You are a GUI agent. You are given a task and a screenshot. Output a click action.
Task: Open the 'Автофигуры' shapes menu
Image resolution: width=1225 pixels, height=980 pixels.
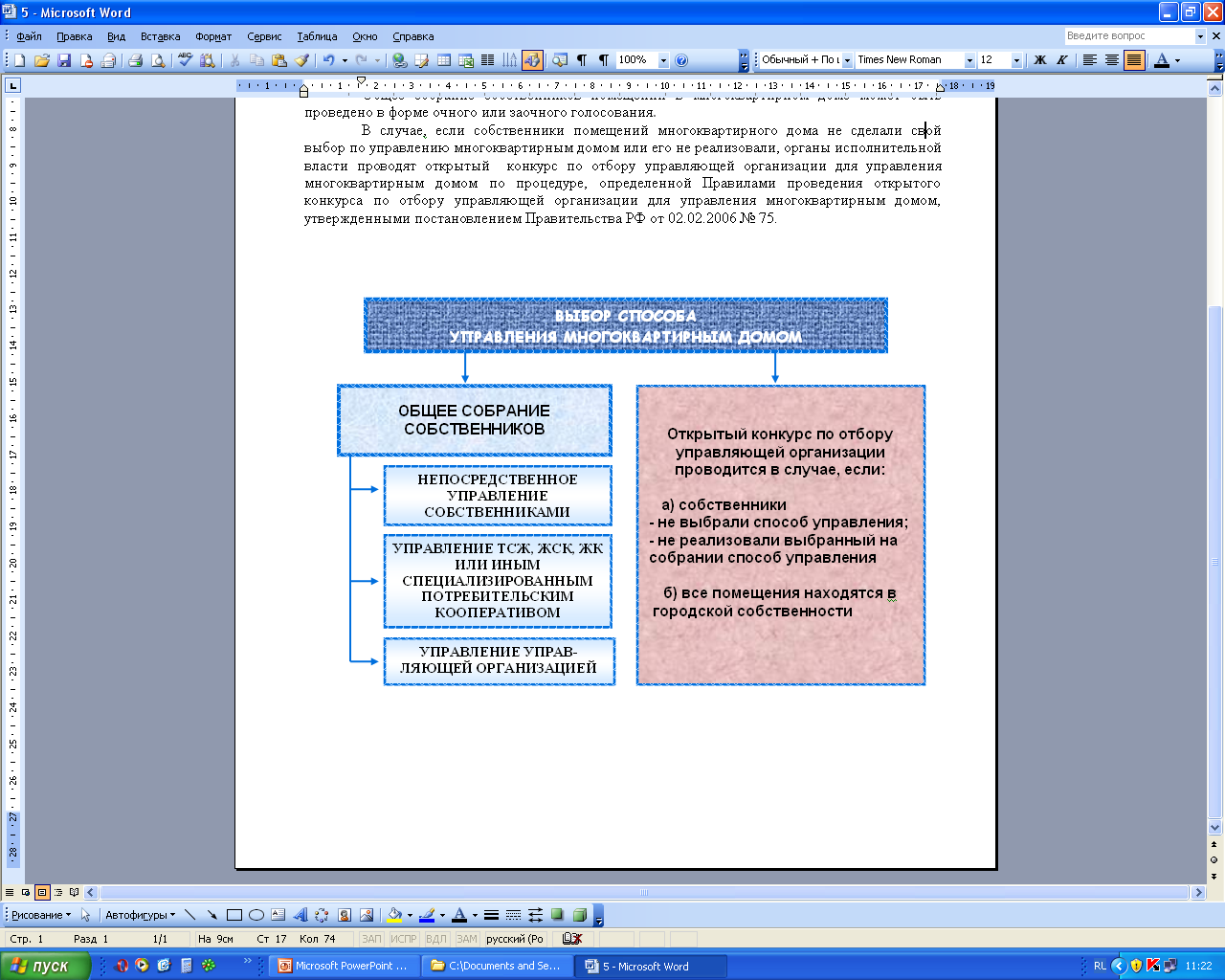[x=140, y=915]
